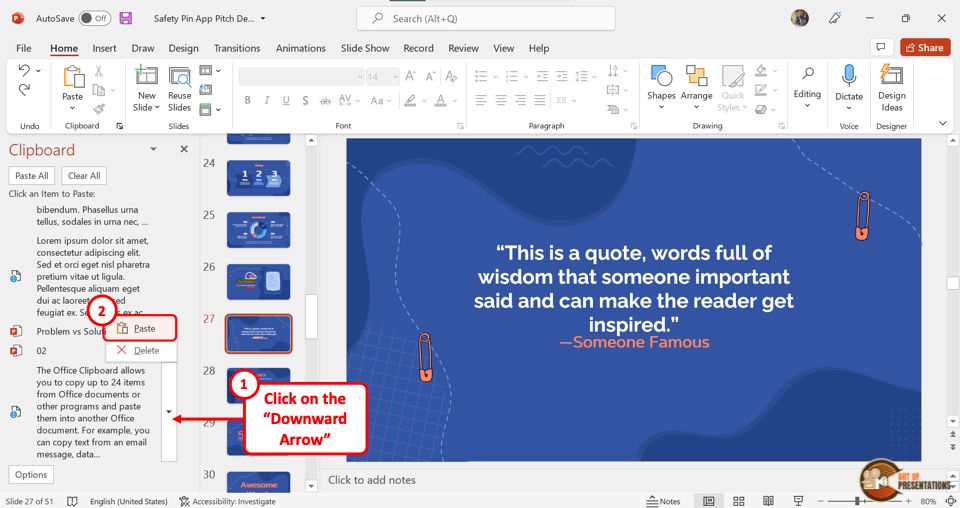Click the Format Painter brush icon
The height and width of the screenshot is (508, 960).
tap(99, 110)
